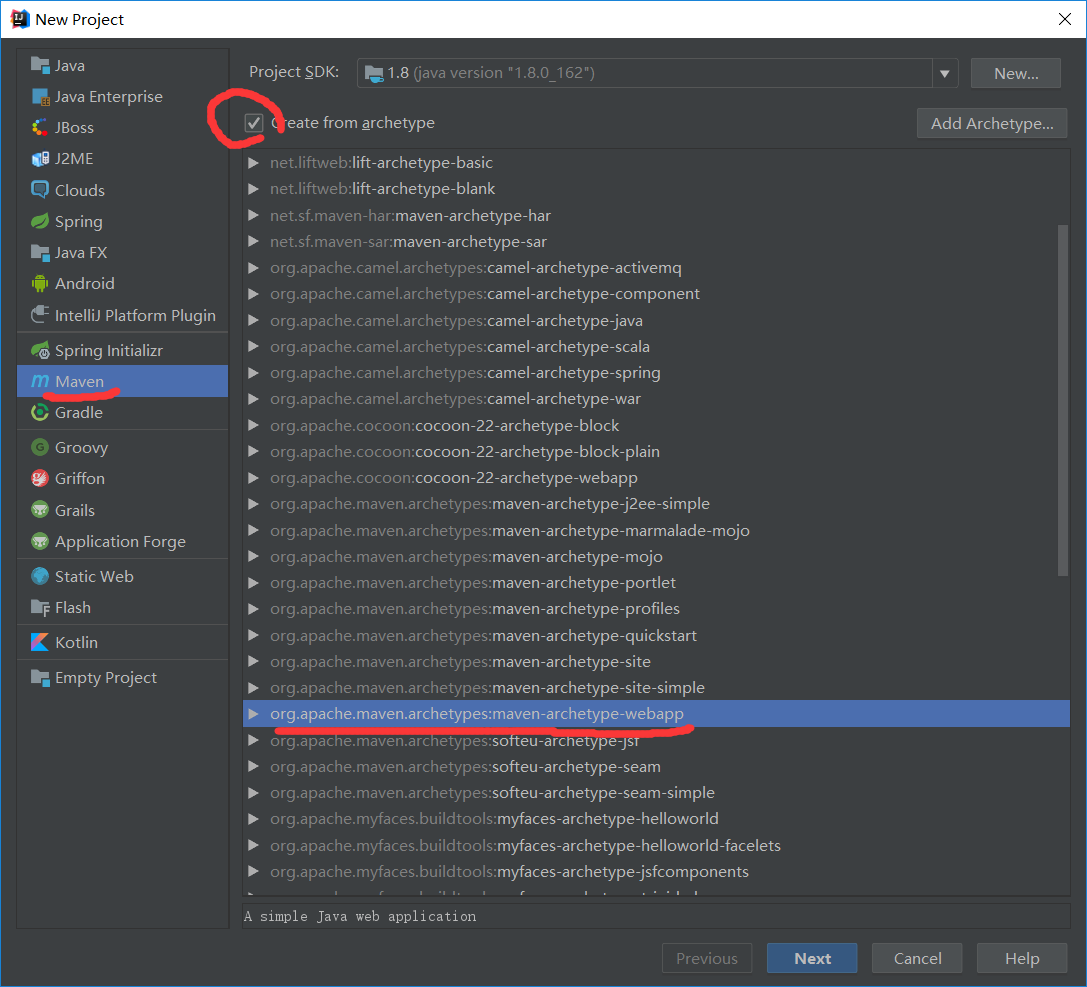Screen dimensions: 1087x987
Task: Select the Groovy icon
Action: [x=40, y=448]
